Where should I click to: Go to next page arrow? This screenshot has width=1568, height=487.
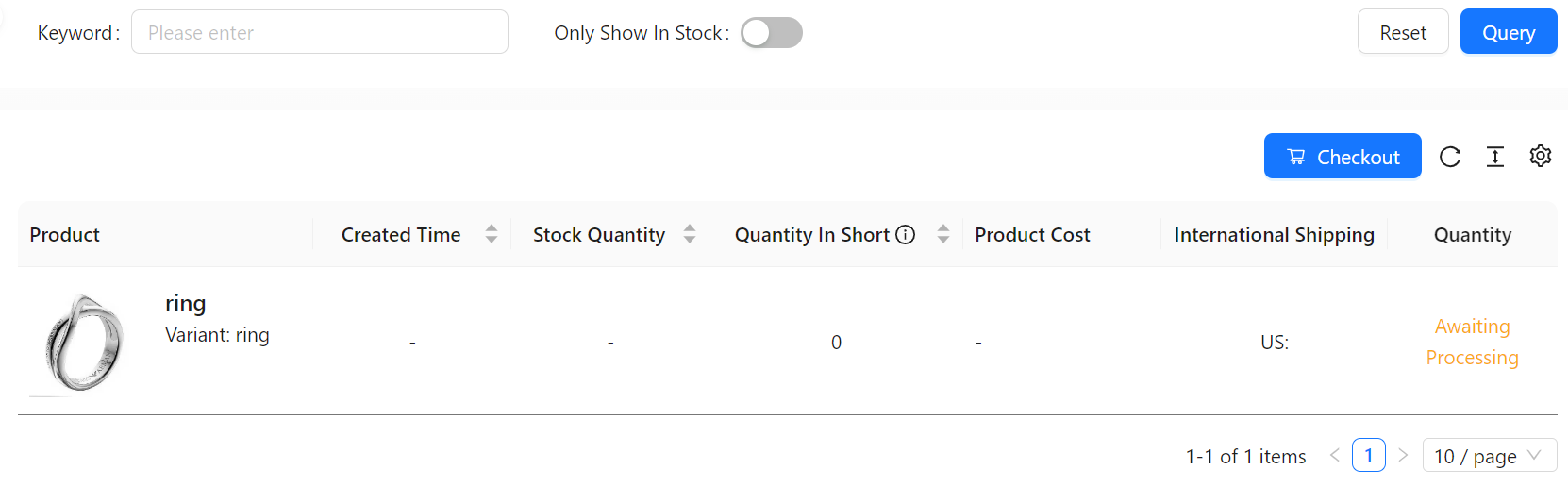tap(1403, 455)
